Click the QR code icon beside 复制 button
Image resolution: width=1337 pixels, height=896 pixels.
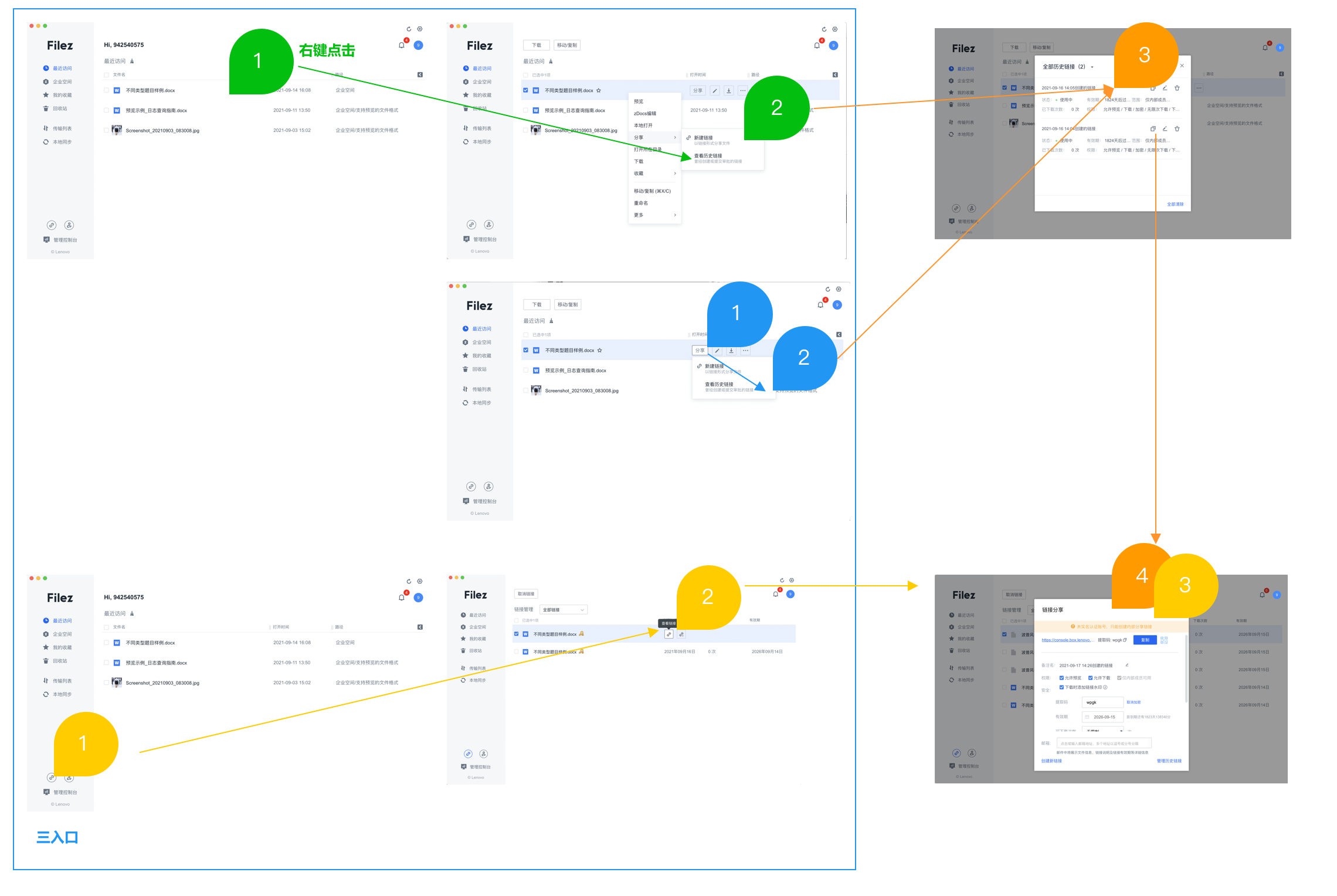pyautogui.click(x=1164, y=640)
